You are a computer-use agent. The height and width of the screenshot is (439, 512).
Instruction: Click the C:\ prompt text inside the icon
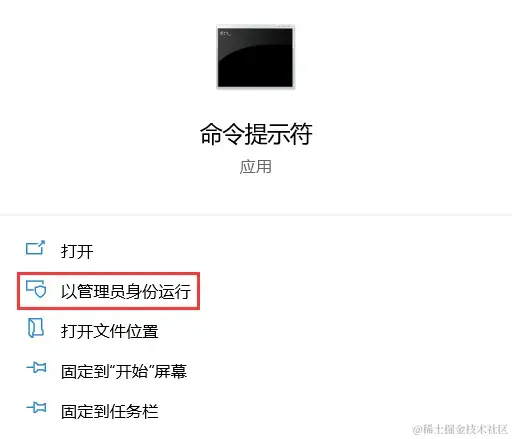(225, 33)
